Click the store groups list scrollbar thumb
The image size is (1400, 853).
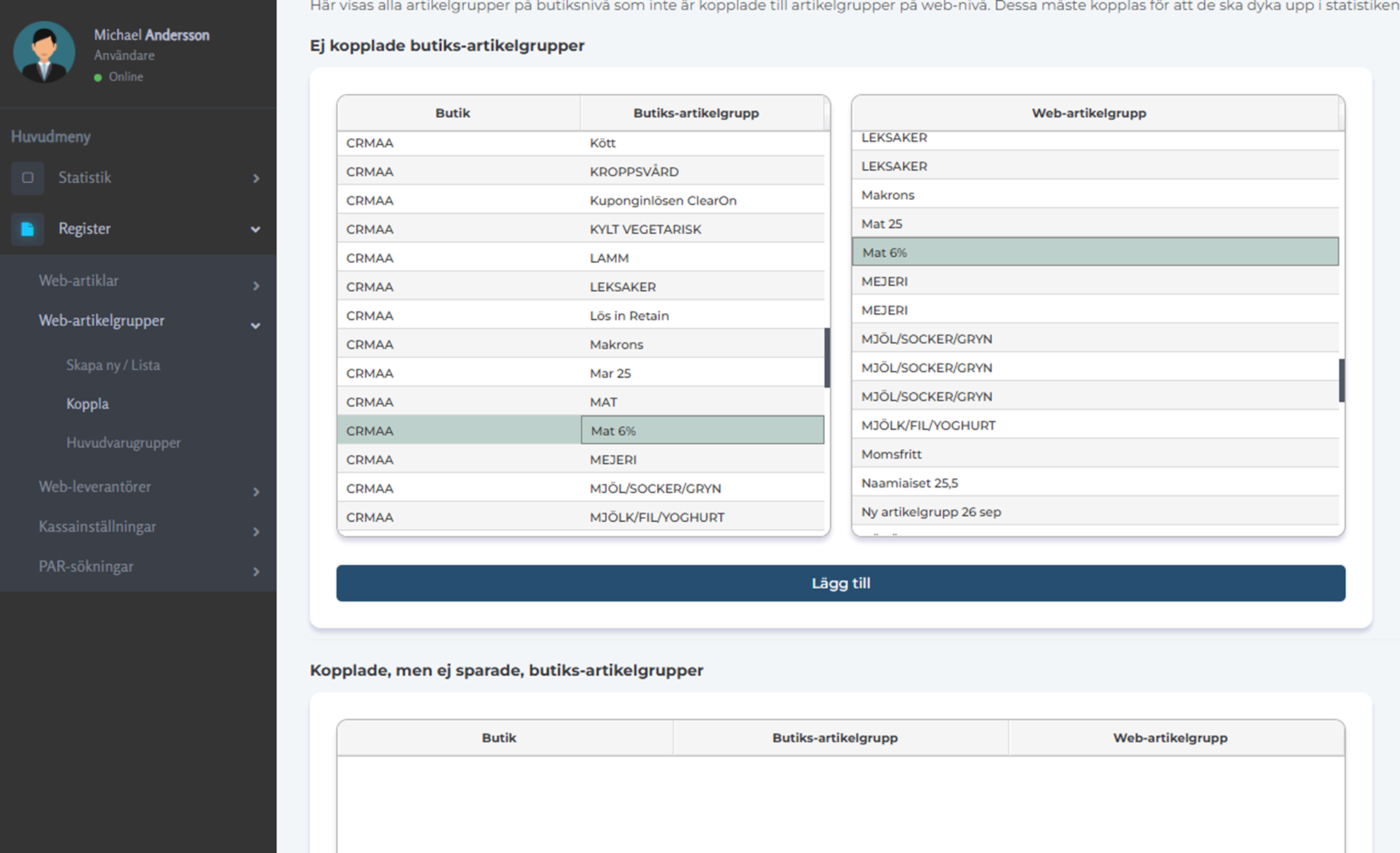[x=827, y=358]
